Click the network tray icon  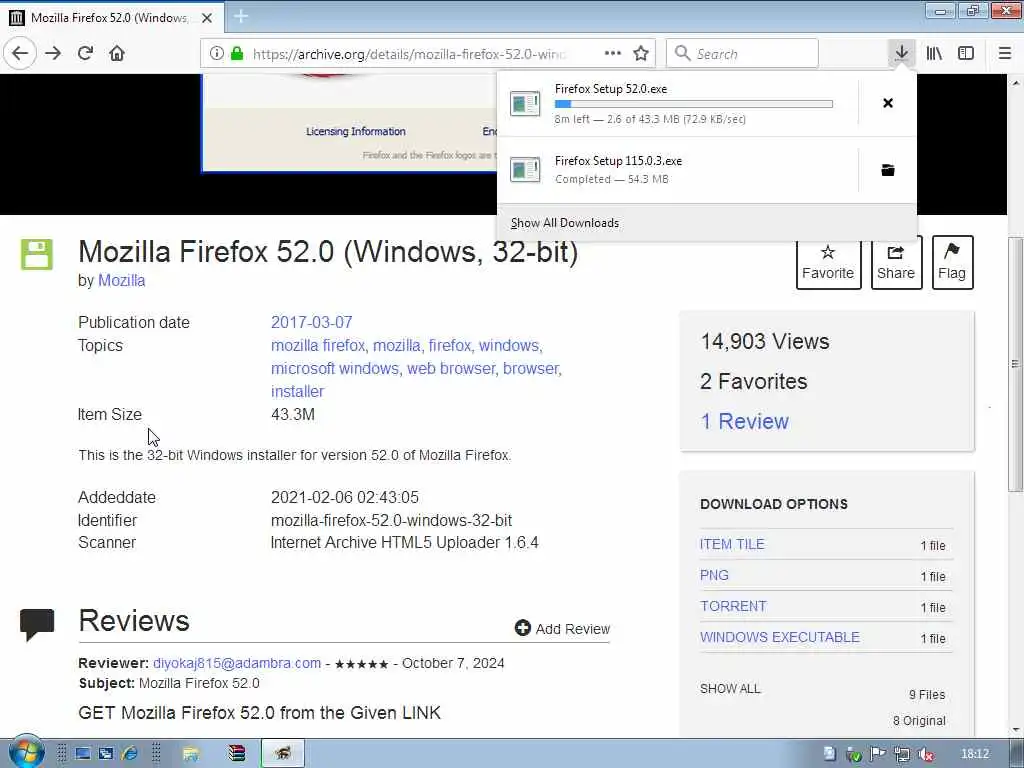[902, 754]
